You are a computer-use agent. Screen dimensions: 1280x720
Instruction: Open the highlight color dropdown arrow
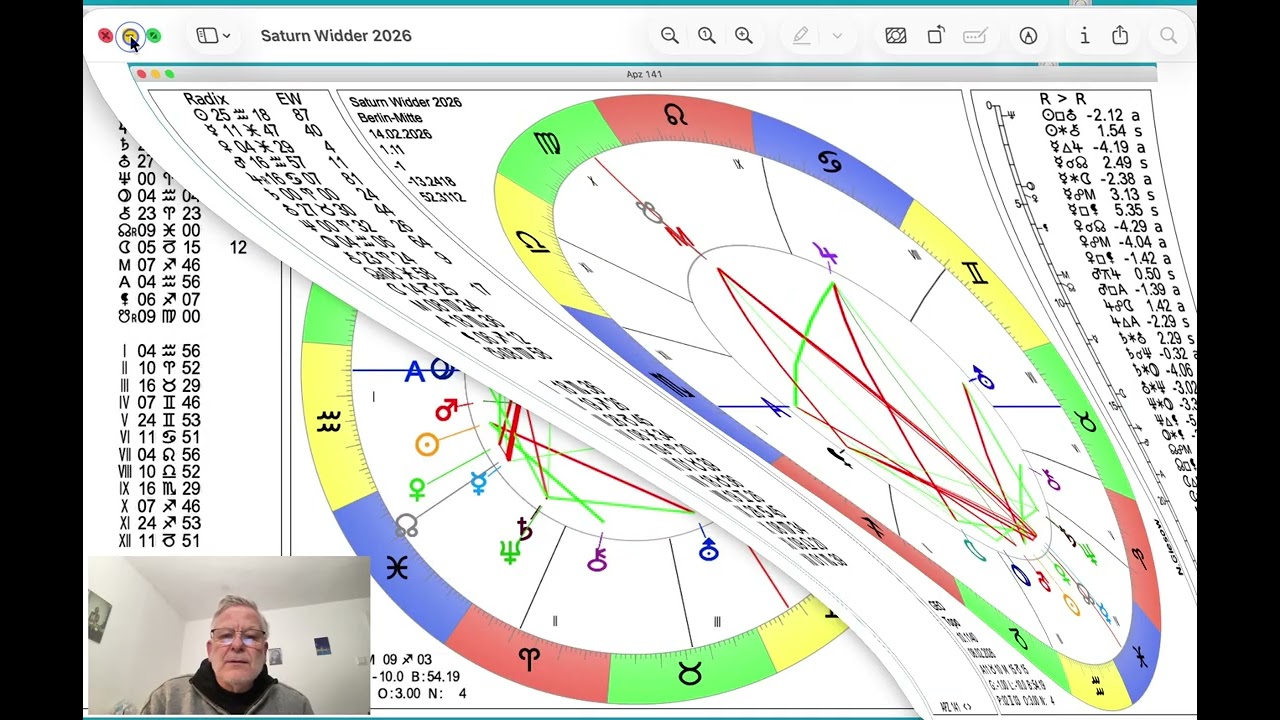[837, 36]
